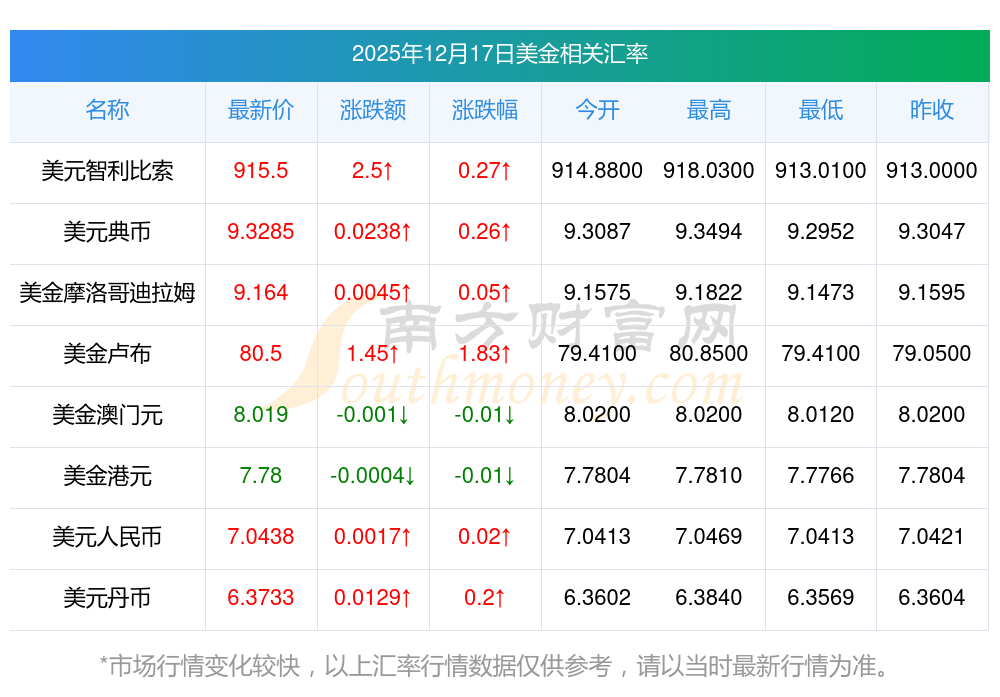Click the row name 美元丹币
The height and width of the screenshot is (697, 1000).
[107, 598]
